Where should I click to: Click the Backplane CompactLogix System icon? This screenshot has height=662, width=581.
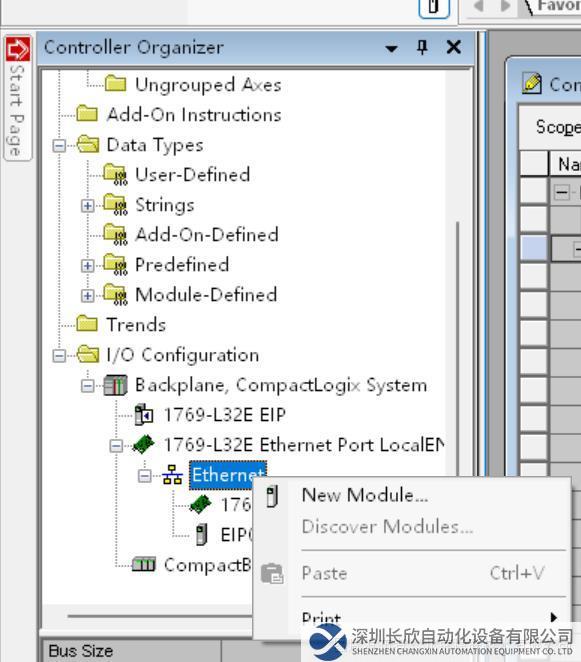(115, 385)
